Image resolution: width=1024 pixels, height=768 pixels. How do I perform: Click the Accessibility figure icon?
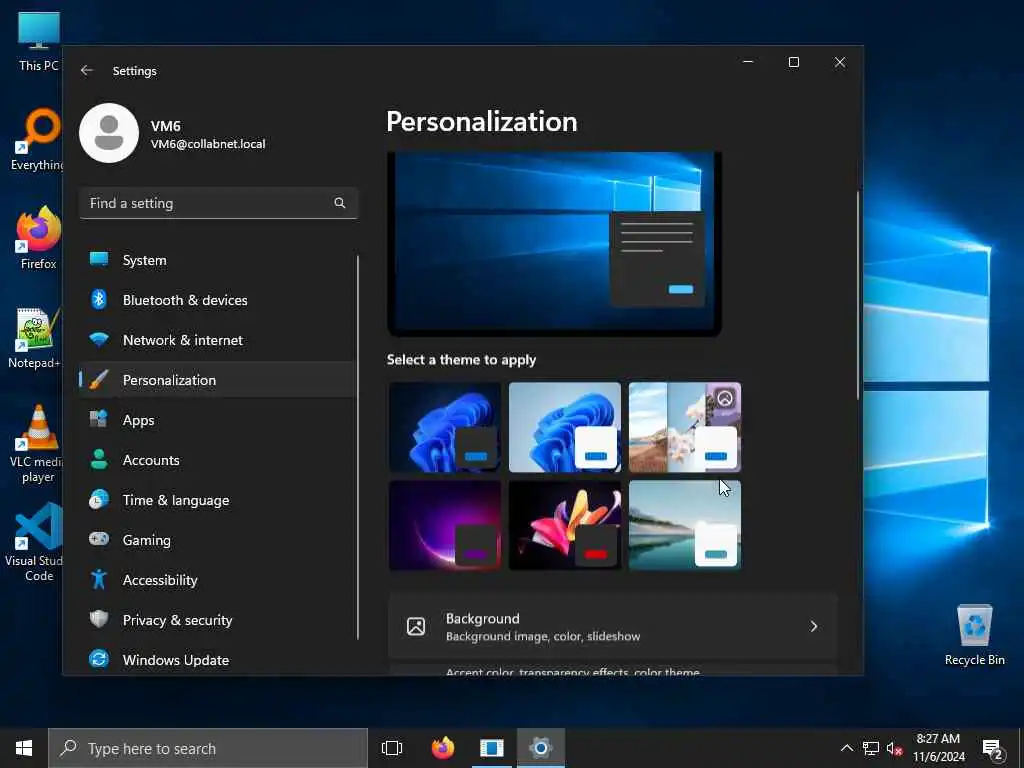[99, 579]
